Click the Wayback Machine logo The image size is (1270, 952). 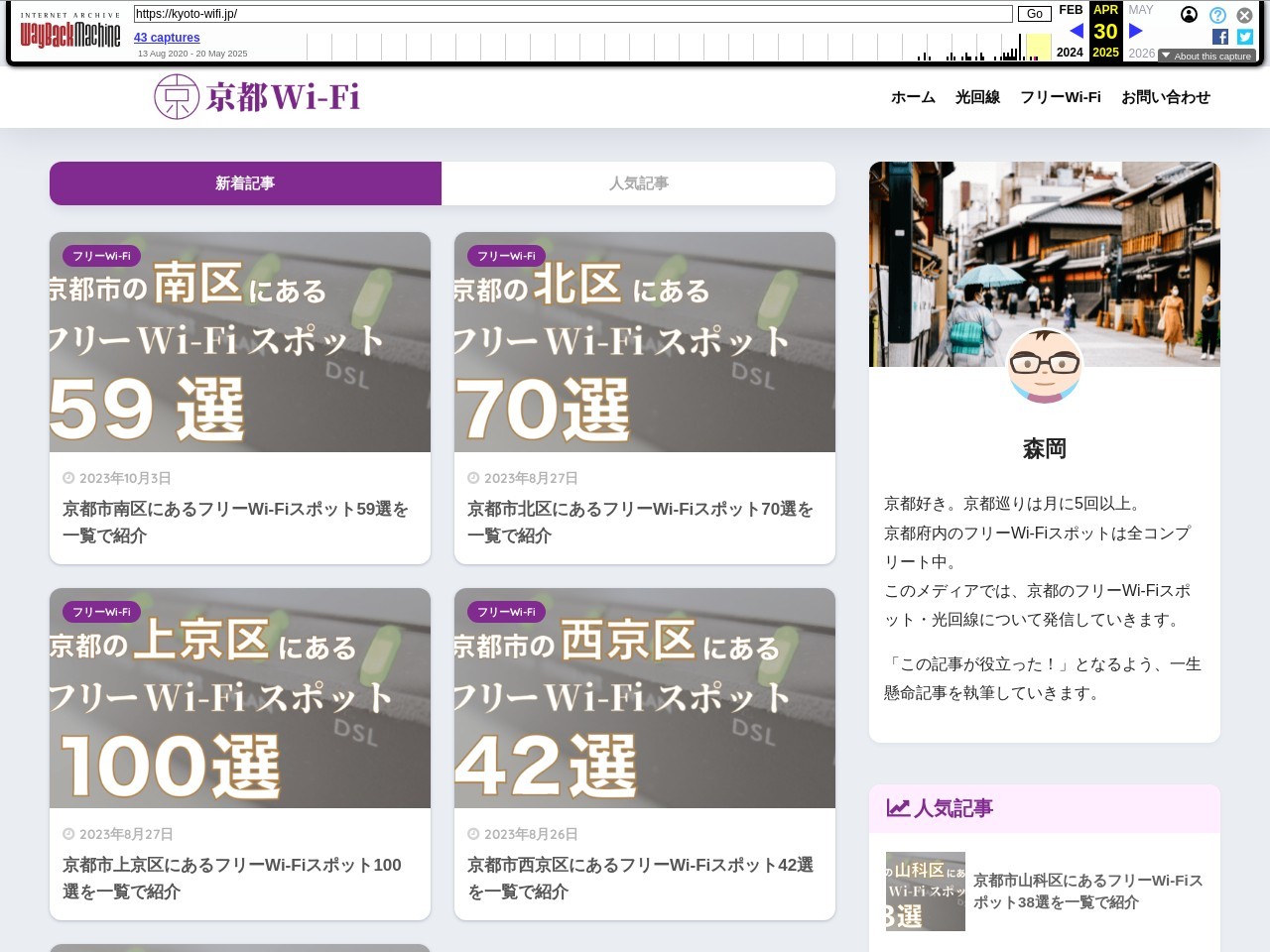click(x=70, y=32)
